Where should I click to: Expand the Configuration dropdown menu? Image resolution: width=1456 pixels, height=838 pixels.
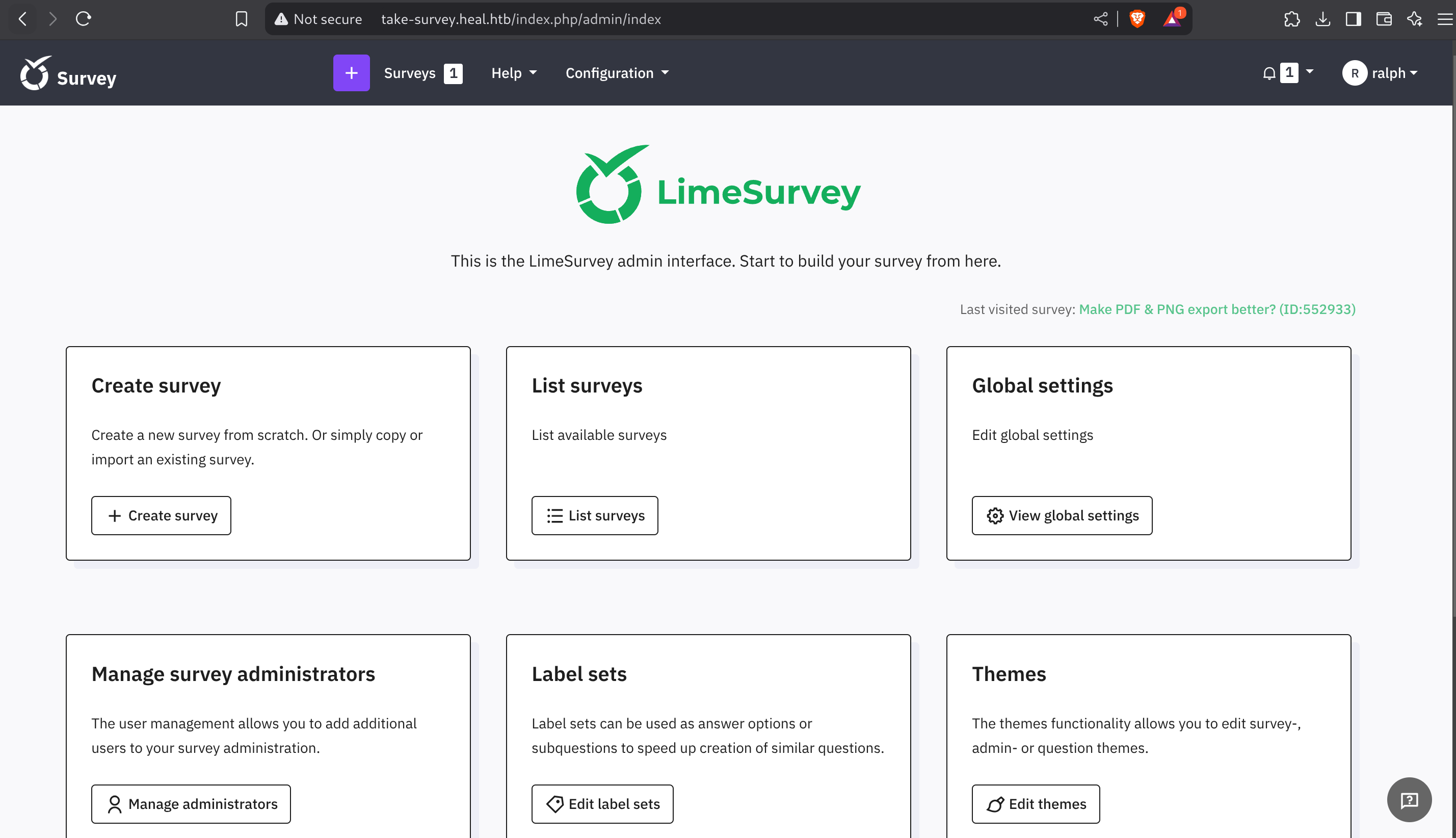coord(617,73)
